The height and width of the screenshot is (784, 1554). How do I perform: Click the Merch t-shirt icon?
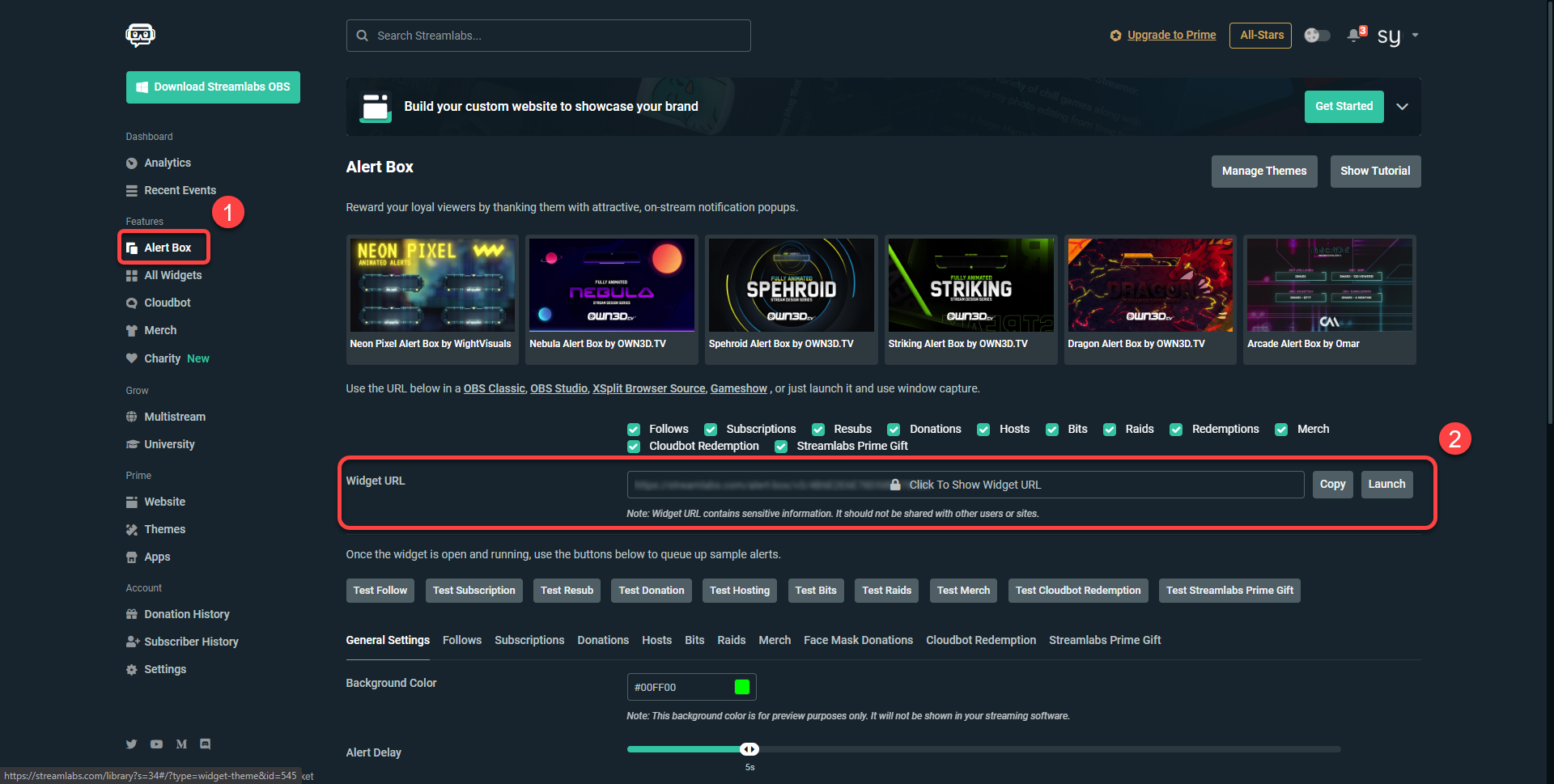pyautogui.click(x=131, y=331)
